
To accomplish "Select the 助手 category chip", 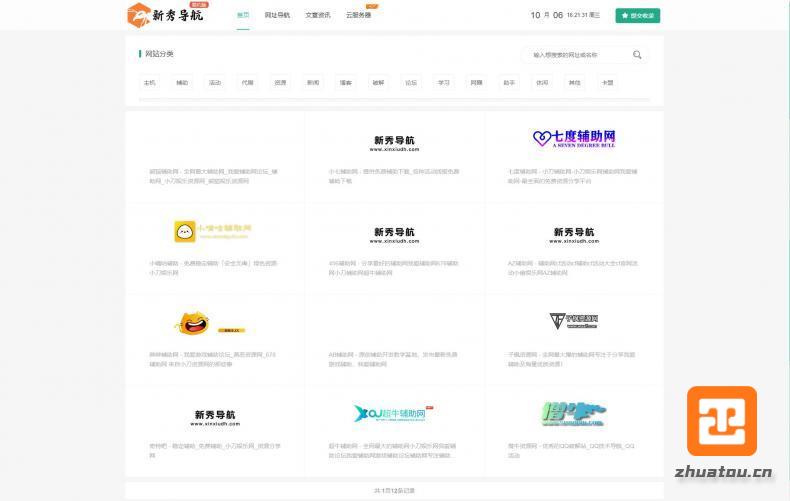I will pos(509,83).
